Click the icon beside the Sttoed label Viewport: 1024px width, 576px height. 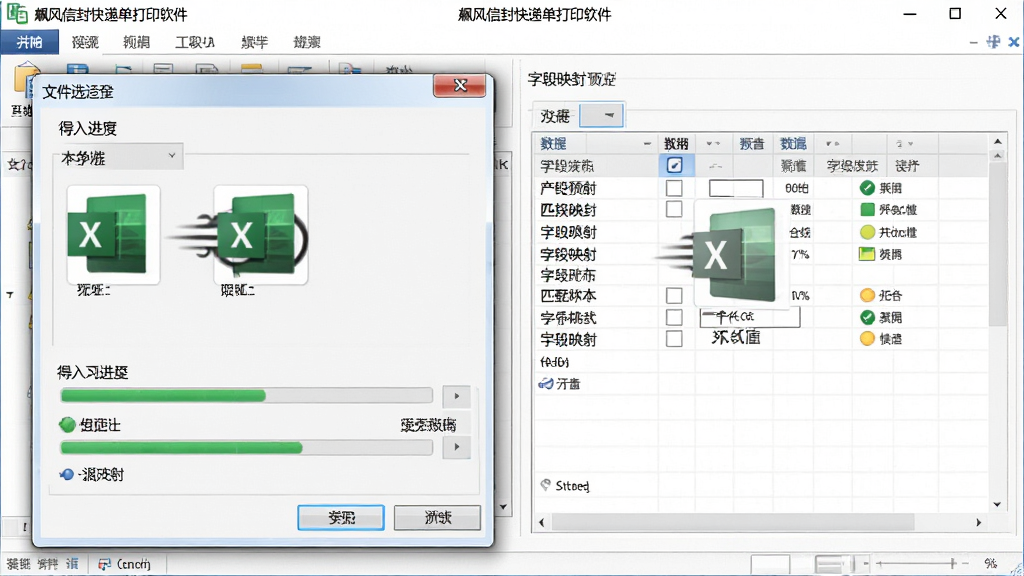pos(545,485)
